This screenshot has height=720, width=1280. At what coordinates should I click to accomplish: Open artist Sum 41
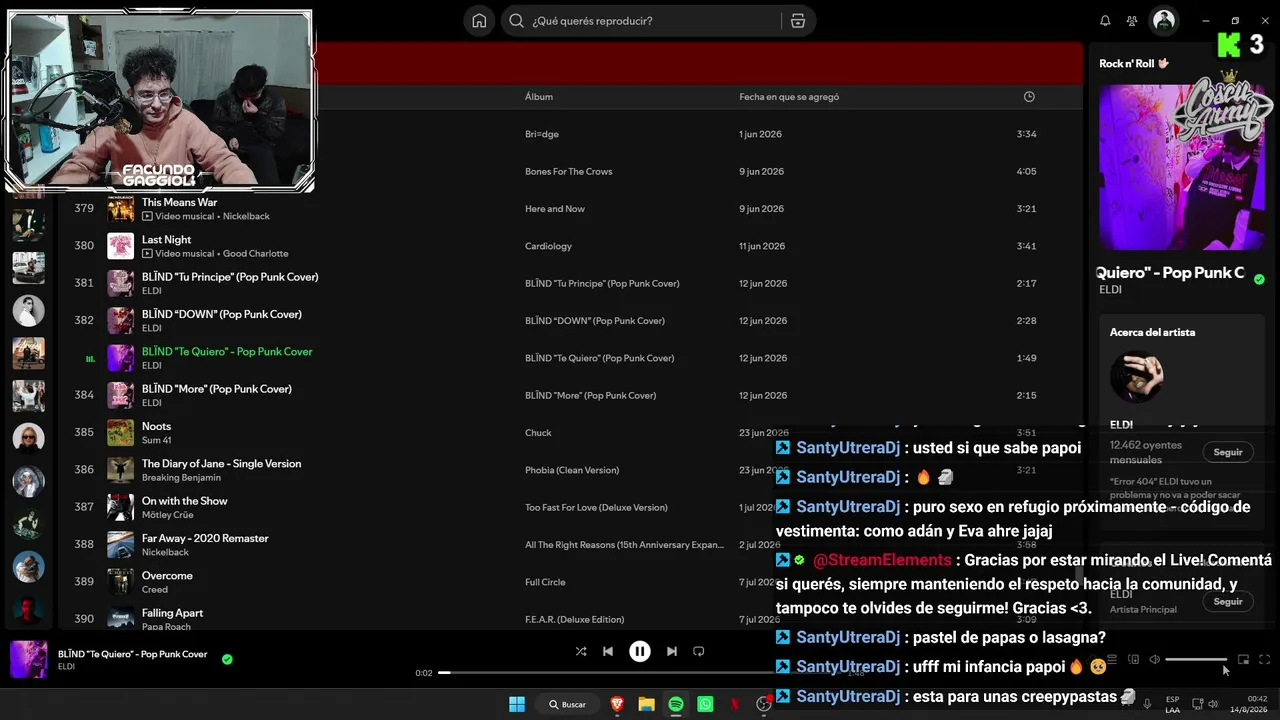[x=157, y=440]
